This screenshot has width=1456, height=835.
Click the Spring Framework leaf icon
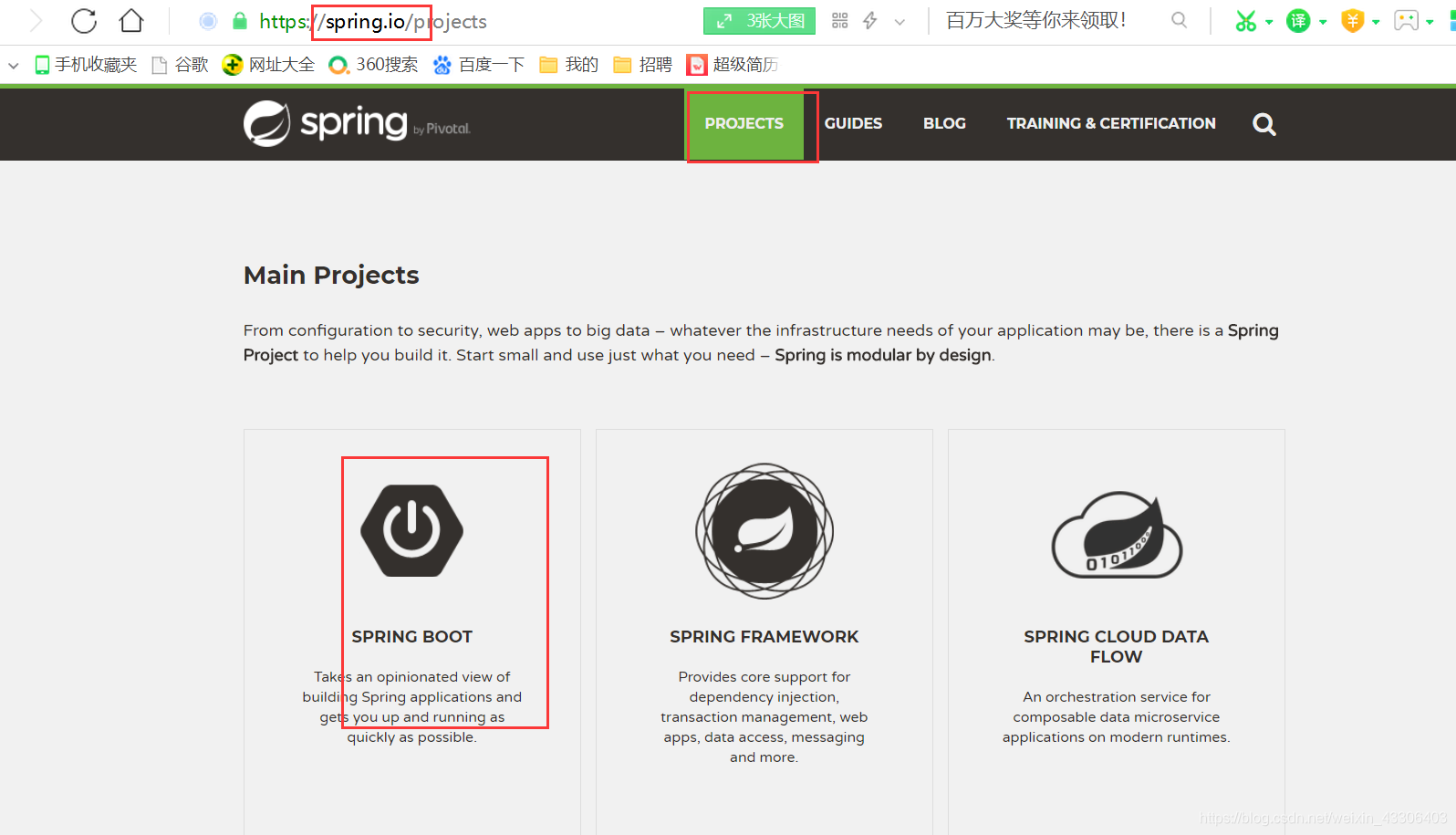764,530
